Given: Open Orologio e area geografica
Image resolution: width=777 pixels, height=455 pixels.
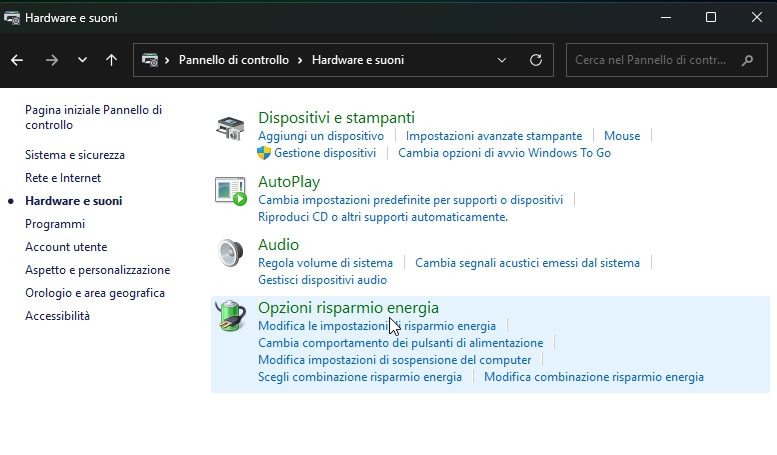Looking at the screenshot, I should click(x=95, y=293).
